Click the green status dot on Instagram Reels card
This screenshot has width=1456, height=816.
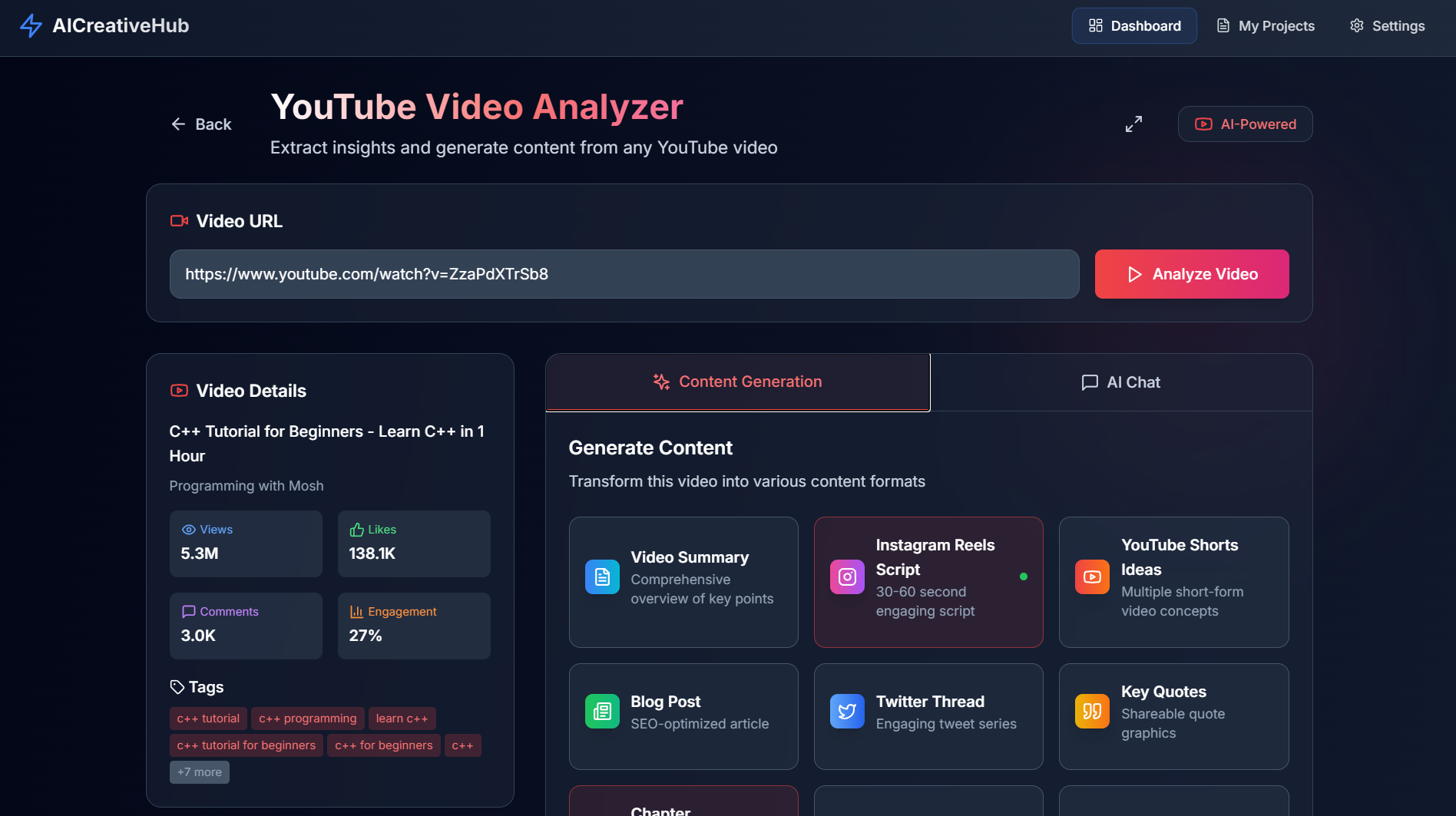coord(1024,576)
